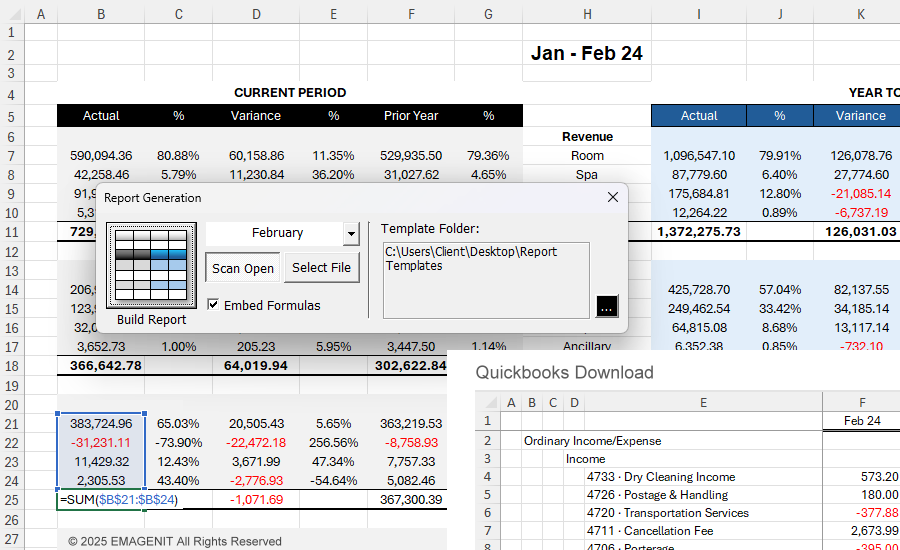Image resolution: width=900 pixels, height=550 pixels.
Task: Click the February month field
Action: click(275, 233)
